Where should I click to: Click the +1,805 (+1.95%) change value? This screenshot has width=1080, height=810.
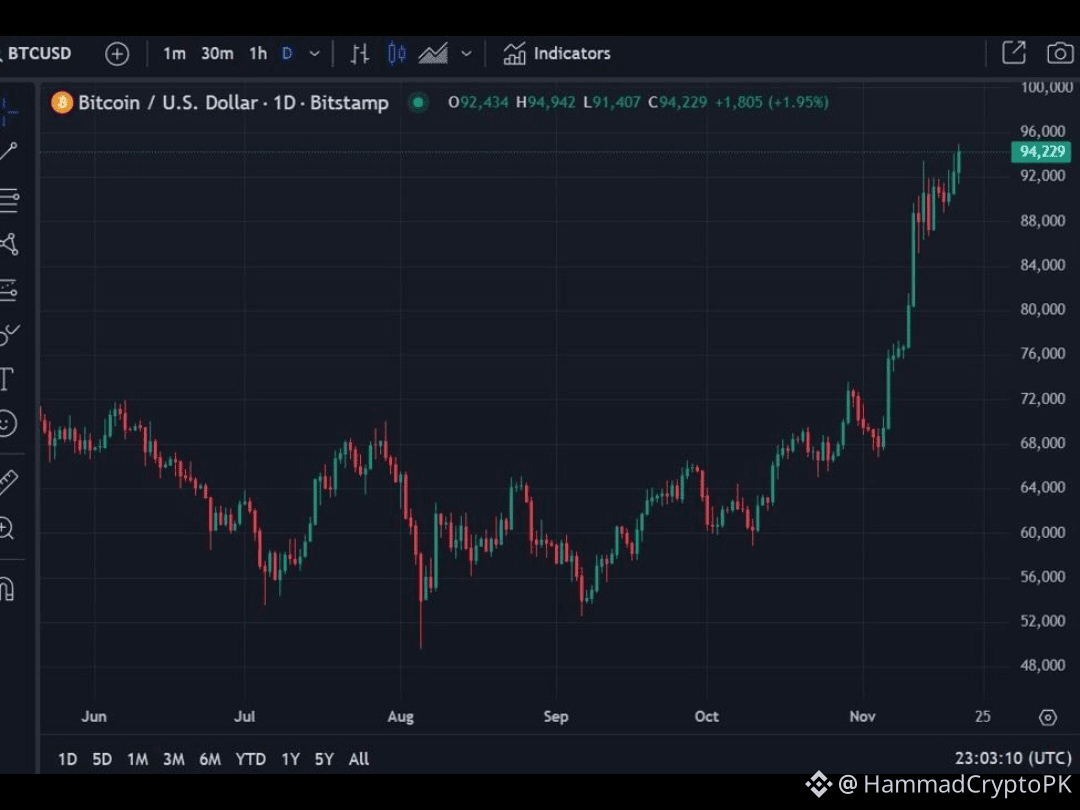tap(771, 103)
